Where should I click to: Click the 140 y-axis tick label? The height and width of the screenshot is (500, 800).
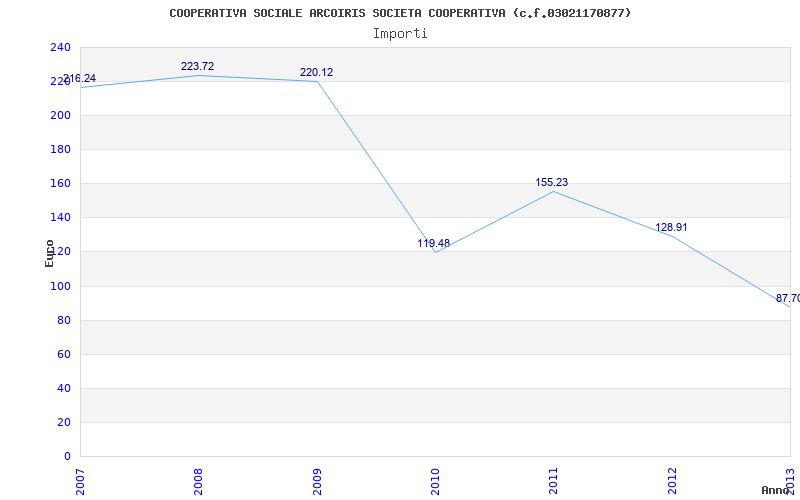(60, 217)
